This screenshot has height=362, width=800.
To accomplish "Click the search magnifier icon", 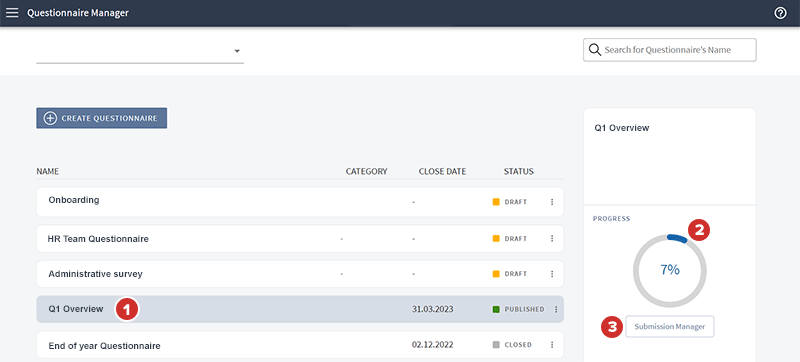I will click(594, 50).
